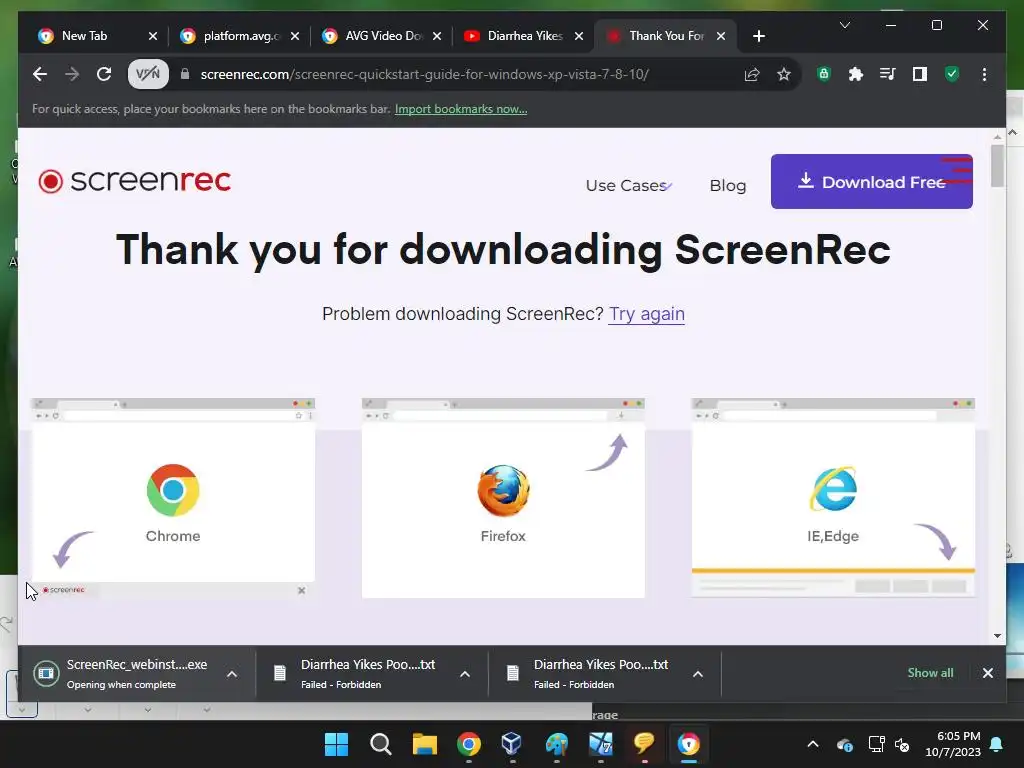
Task: Click the scrollbar down arrow
Action: coord(997,635)
